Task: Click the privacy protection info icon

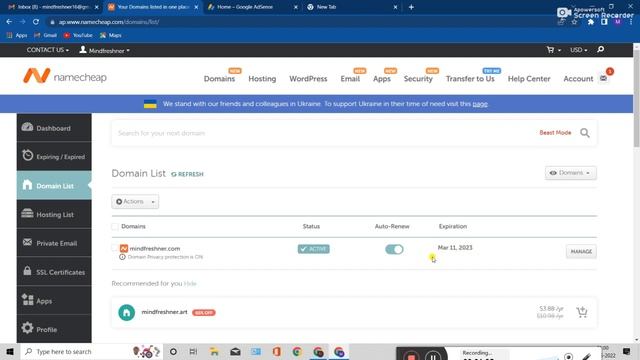Action: click(122, 257)
